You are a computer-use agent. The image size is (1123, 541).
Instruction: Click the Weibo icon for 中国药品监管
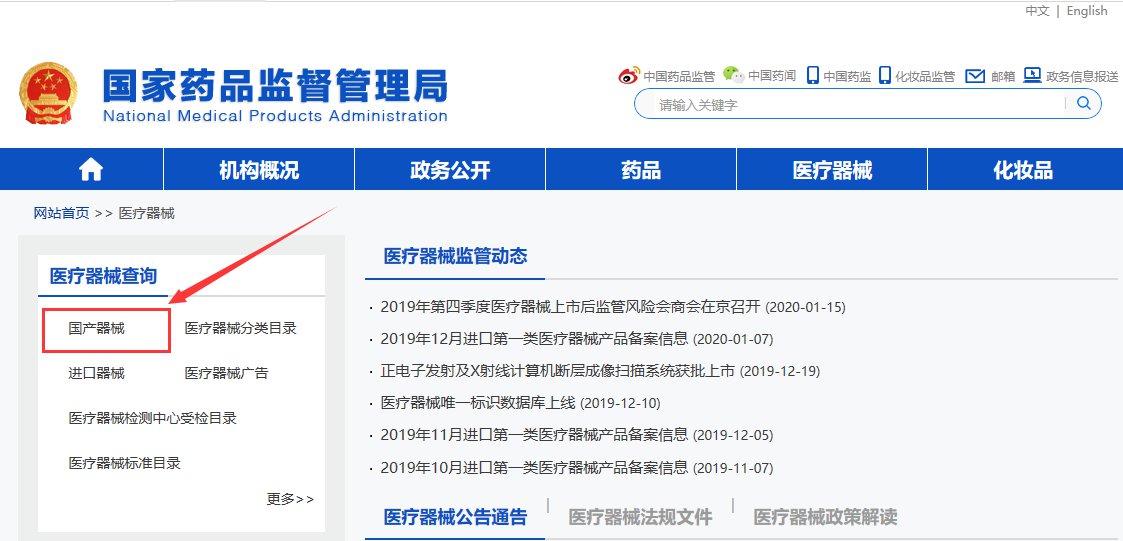(x=628, y=76)
